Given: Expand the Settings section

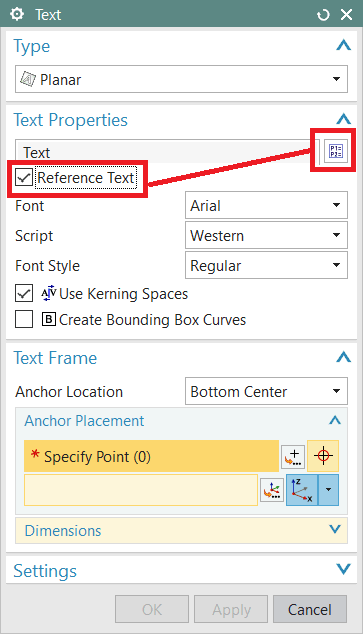Looking at the screenshot, I should (343, 570).
